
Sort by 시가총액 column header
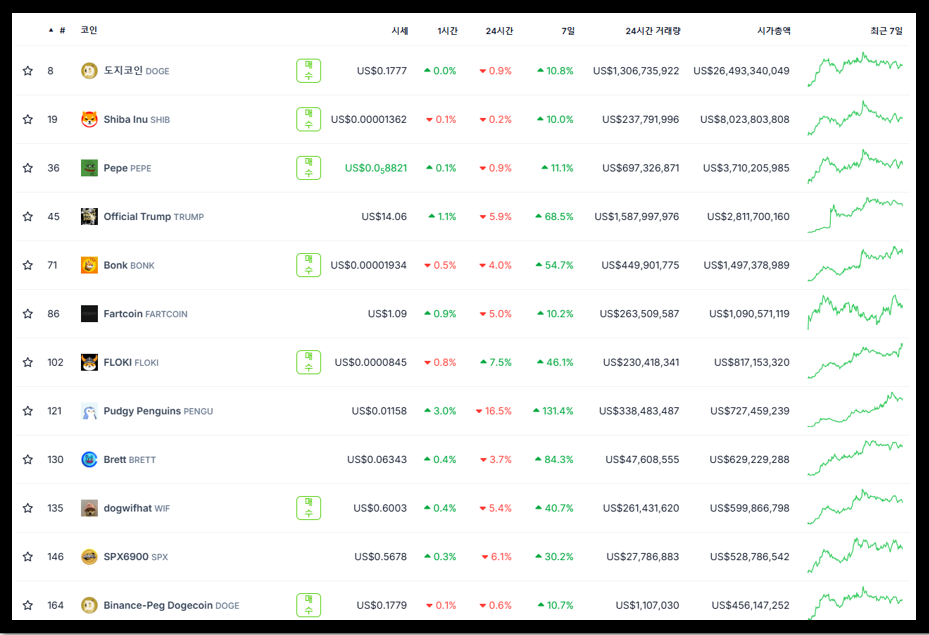pos(774,31)
